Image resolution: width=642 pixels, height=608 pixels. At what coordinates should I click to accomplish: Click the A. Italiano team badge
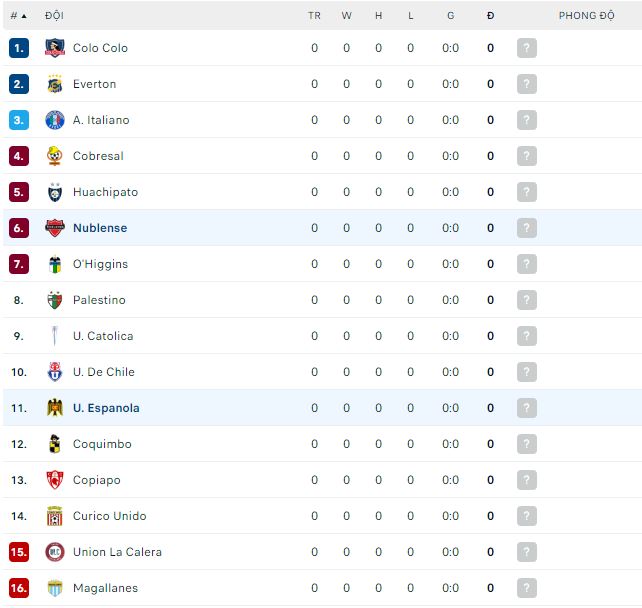(x=55, y=120)
